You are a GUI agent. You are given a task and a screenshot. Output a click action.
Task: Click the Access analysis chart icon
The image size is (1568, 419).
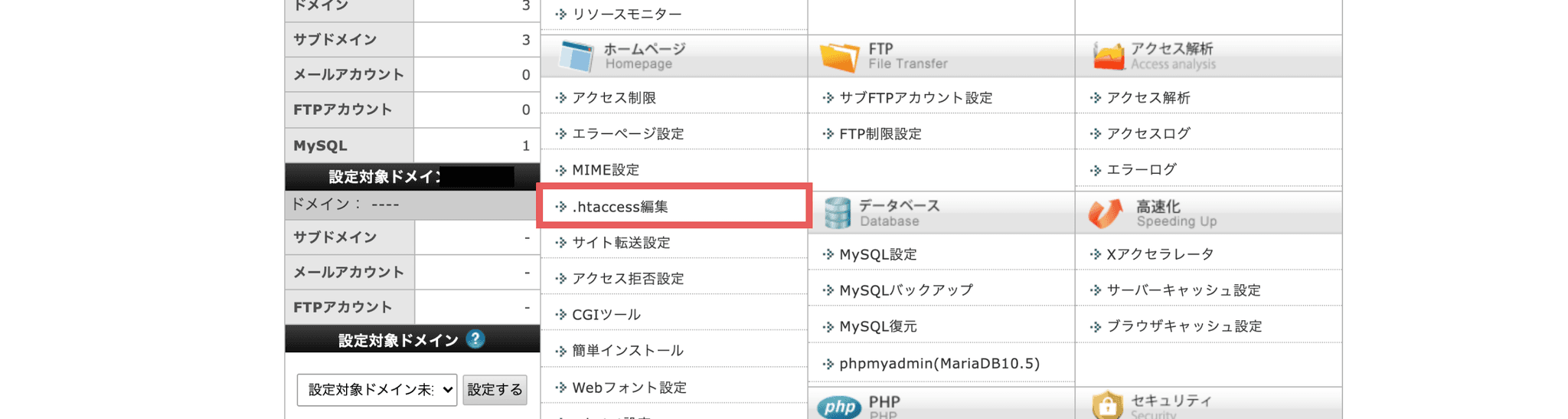tap(1108, 57)
